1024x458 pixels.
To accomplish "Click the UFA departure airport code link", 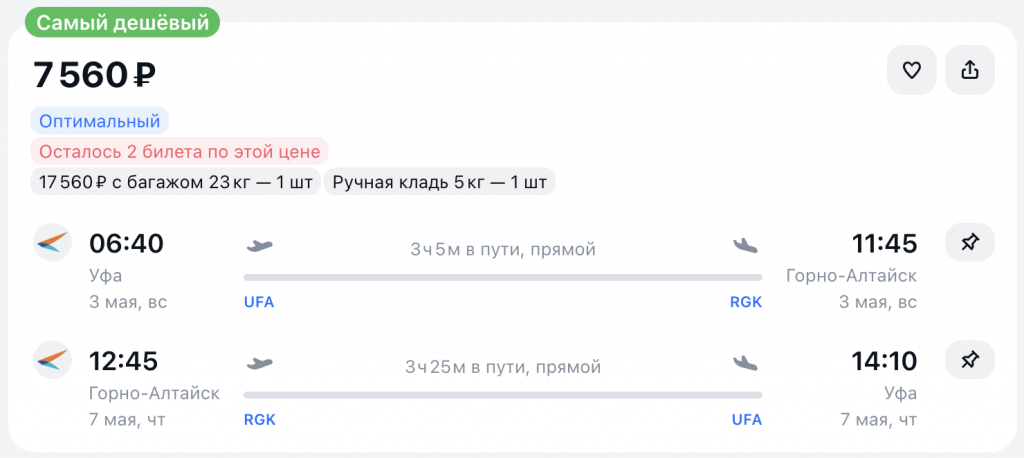I will 259,302.
